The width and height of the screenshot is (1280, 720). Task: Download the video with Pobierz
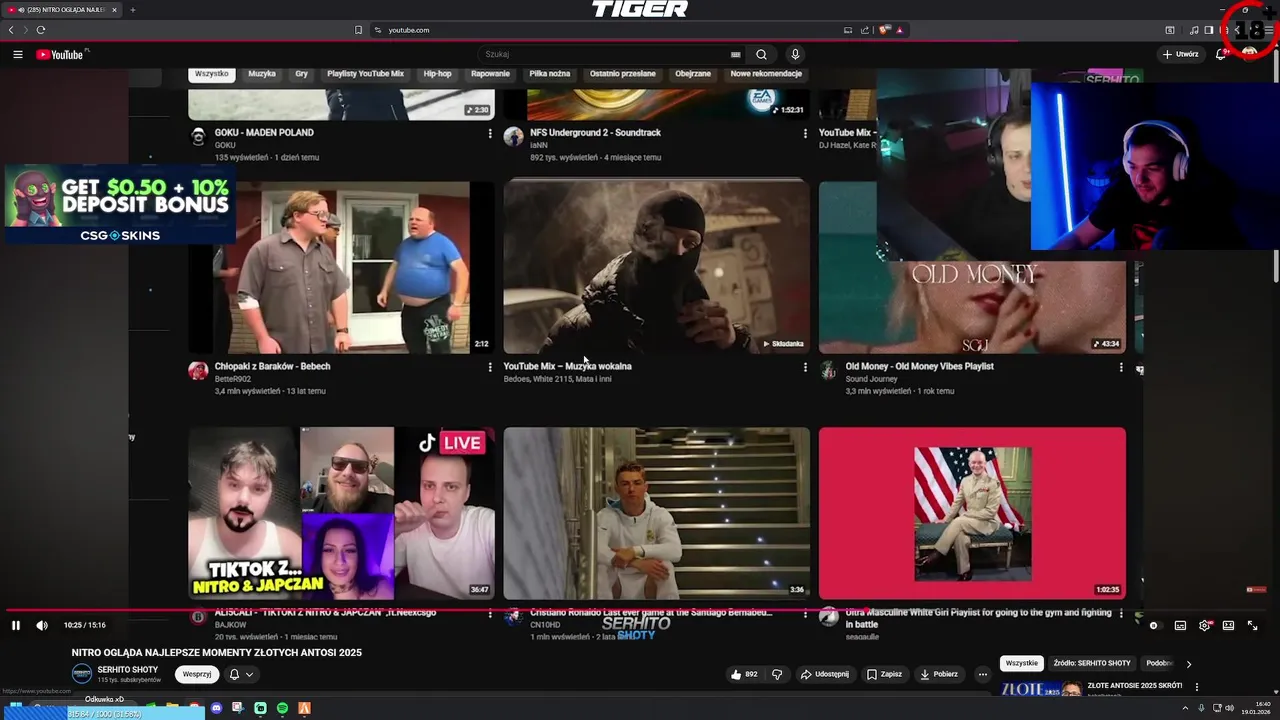coord(939,674)
